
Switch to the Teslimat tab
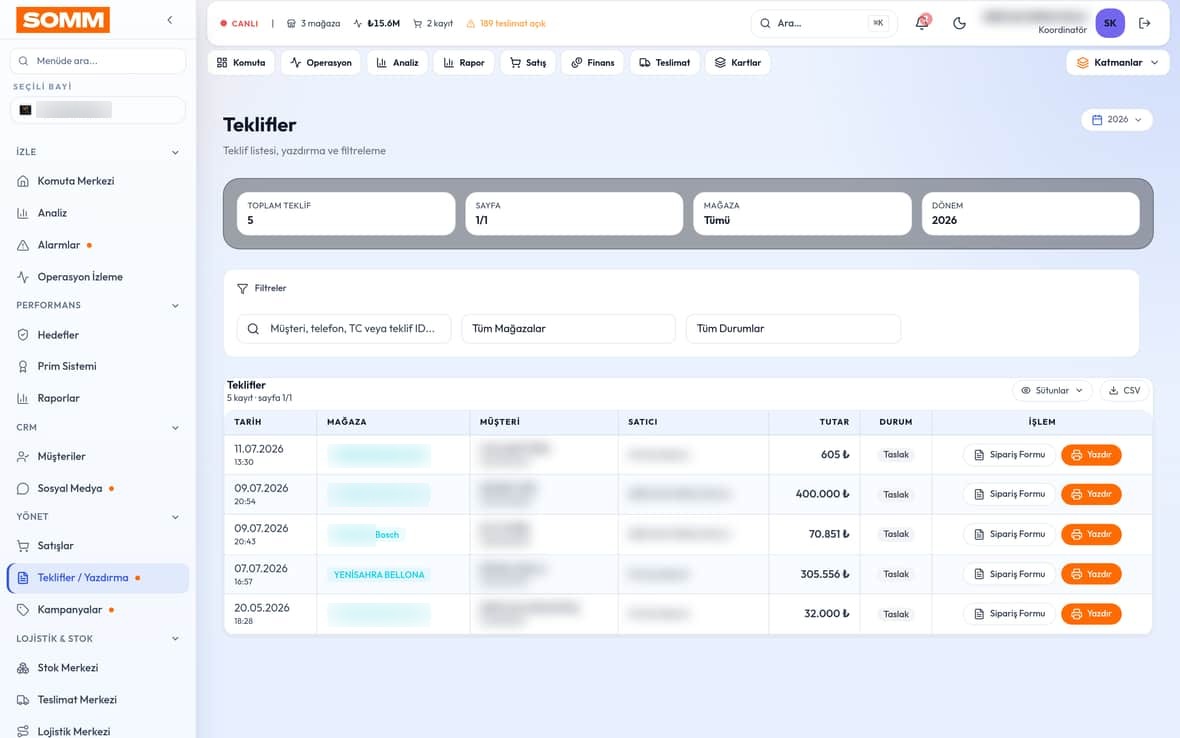click(x=665, y=62)
